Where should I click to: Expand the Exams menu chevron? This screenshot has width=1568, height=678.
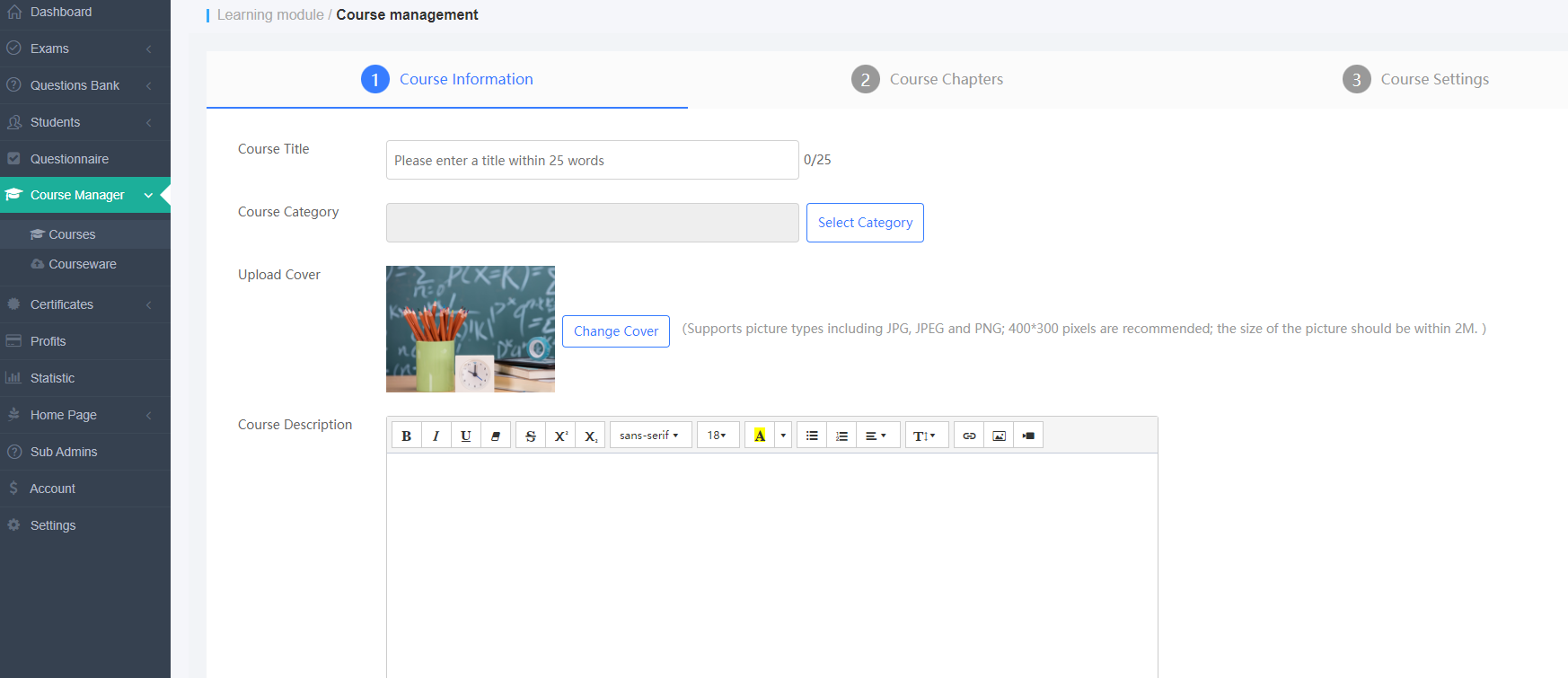(149, 48)
